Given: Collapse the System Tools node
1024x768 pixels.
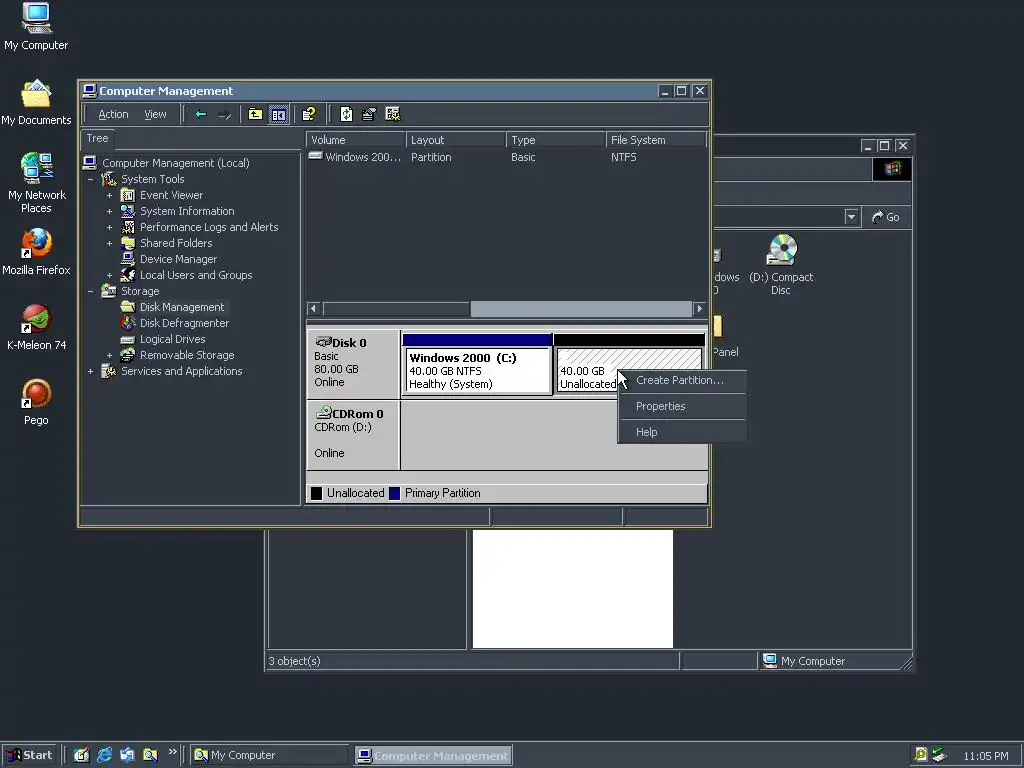Looking at the screenshot, I should tap(90, 179).
